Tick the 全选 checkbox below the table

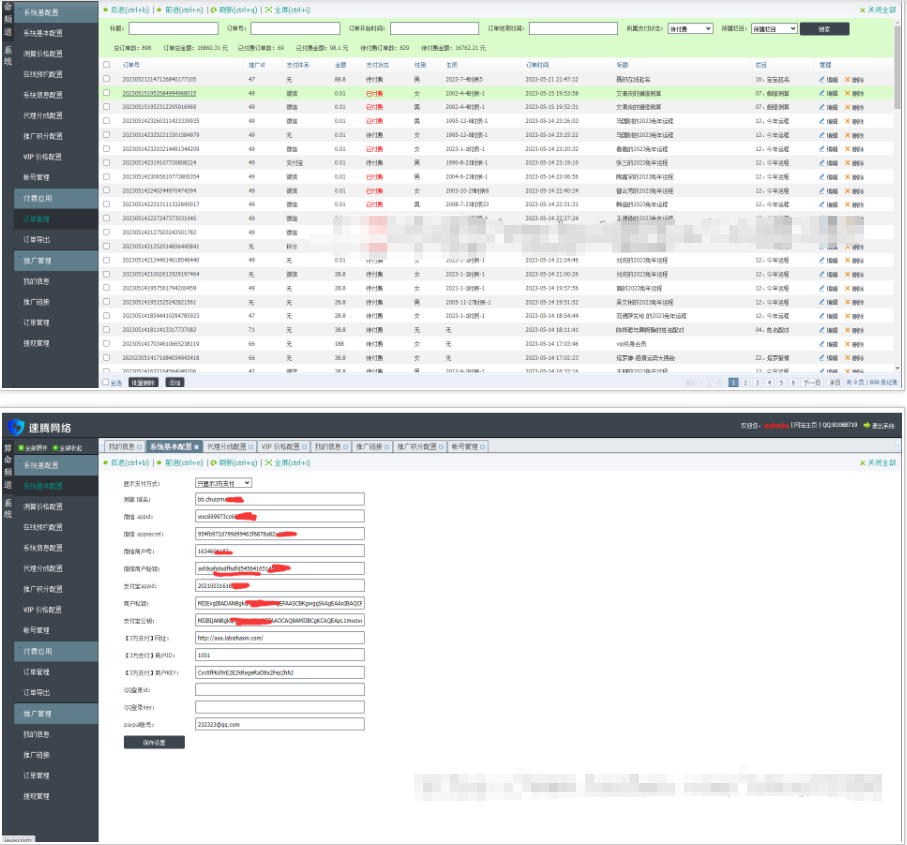pyautogui.click(x=106, y=382)
